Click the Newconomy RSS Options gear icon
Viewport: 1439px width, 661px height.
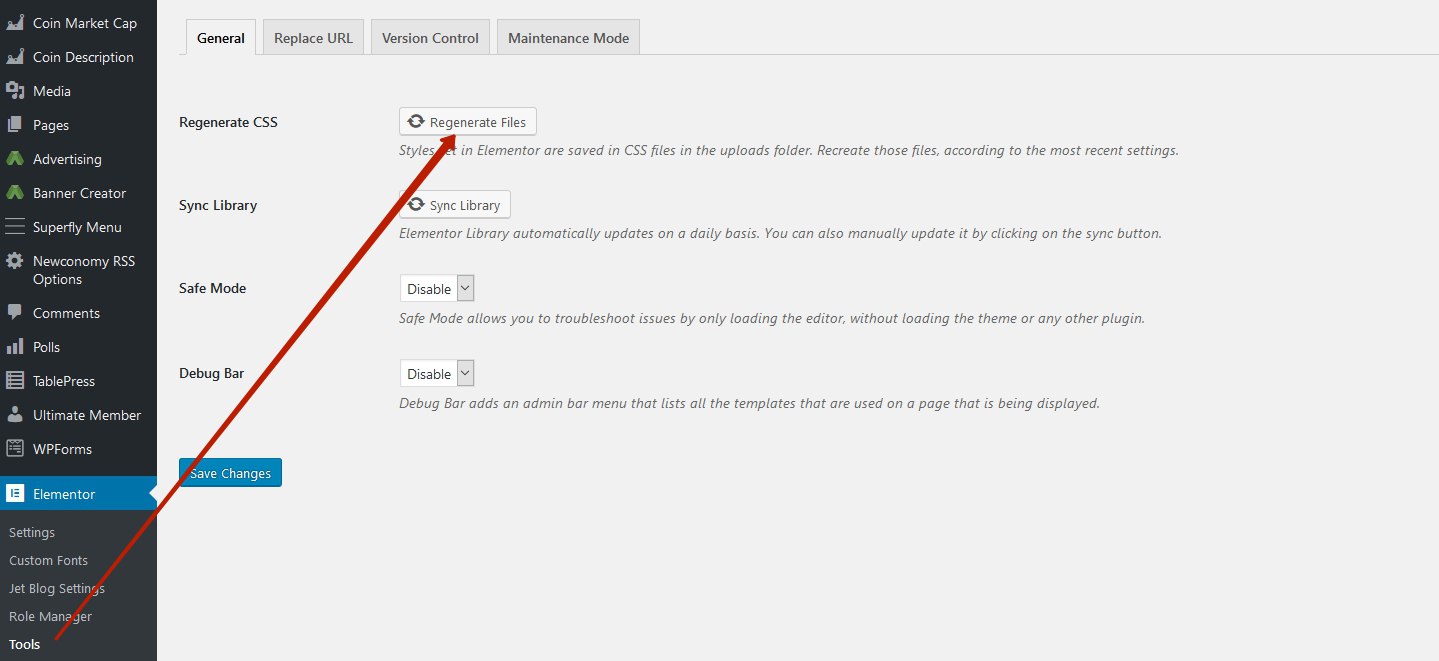point(15,261)
